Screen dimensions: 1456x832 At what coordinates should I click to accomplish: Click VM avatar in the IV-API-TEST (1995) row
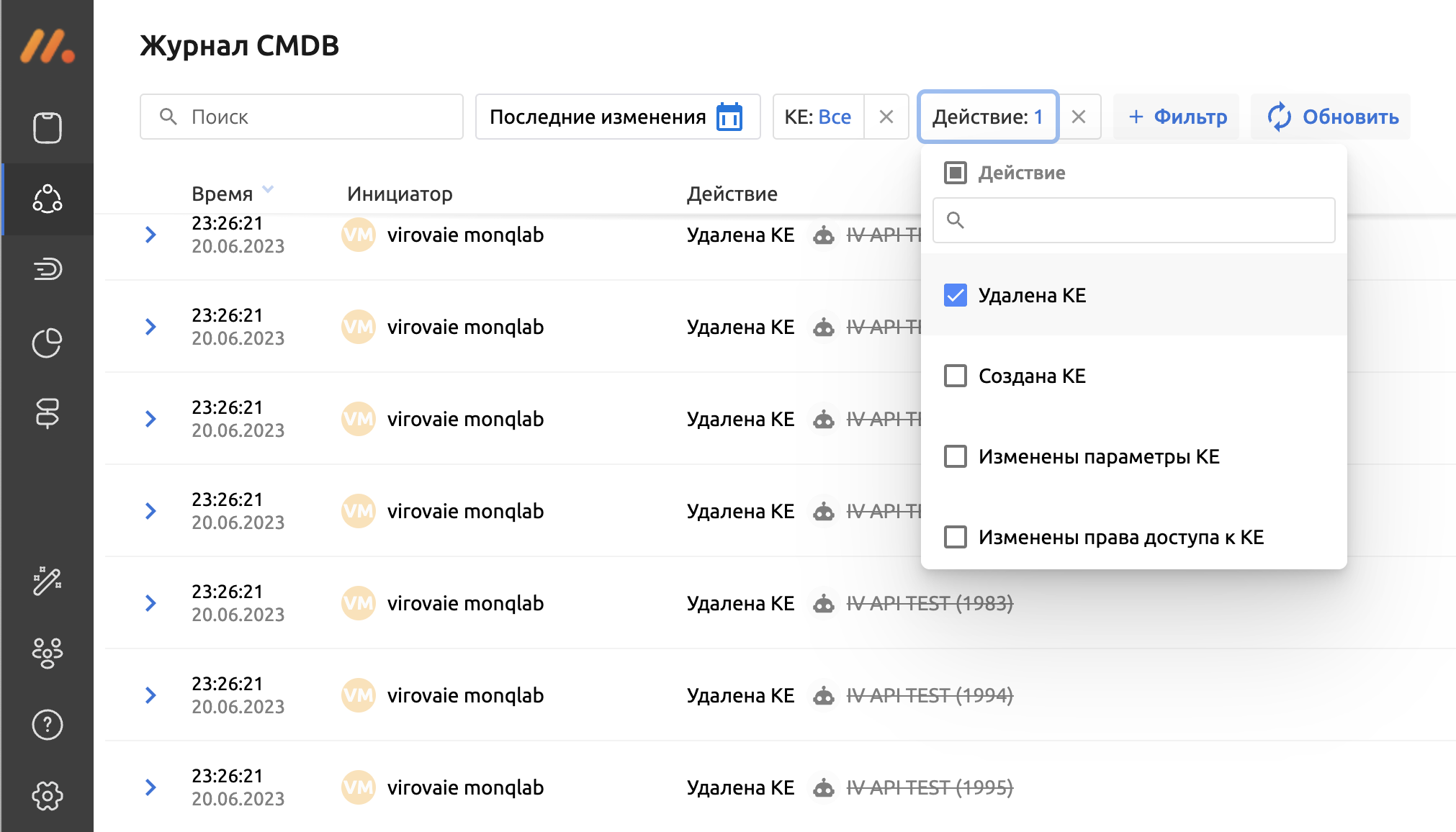(x=359, y=787)
